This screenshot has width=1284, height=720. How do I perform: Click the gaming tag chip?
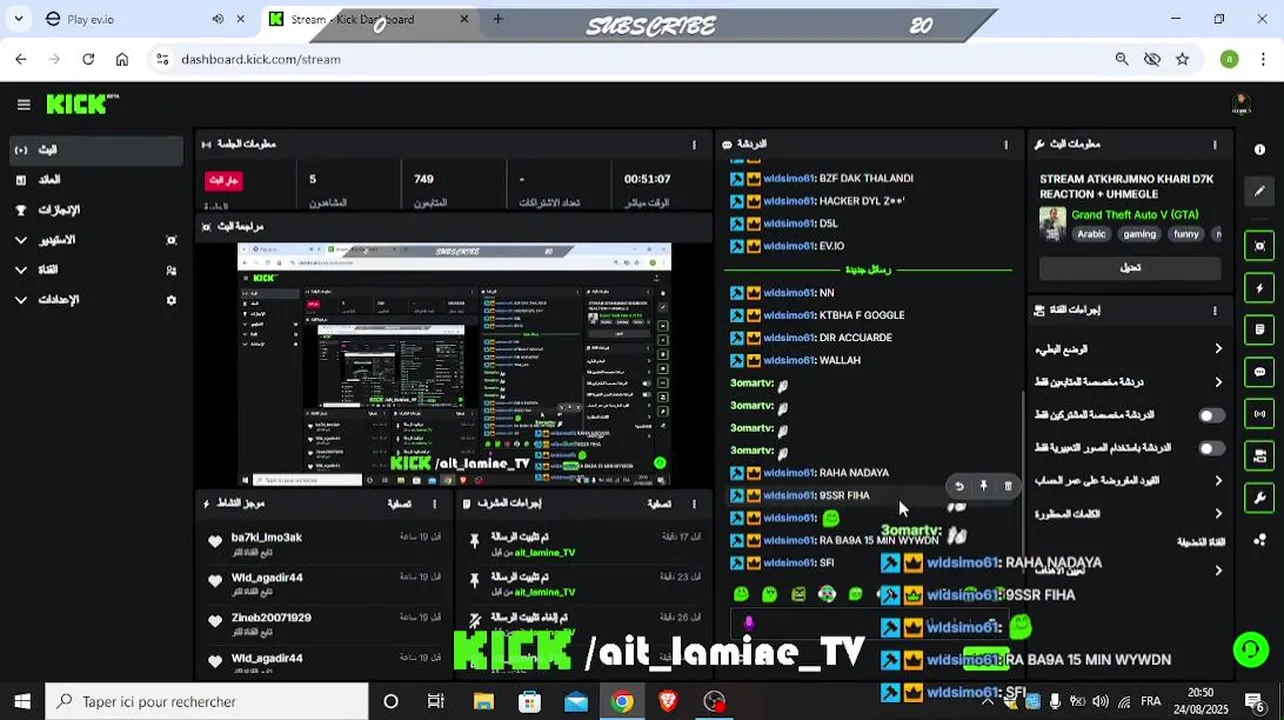coord(1139,234)
